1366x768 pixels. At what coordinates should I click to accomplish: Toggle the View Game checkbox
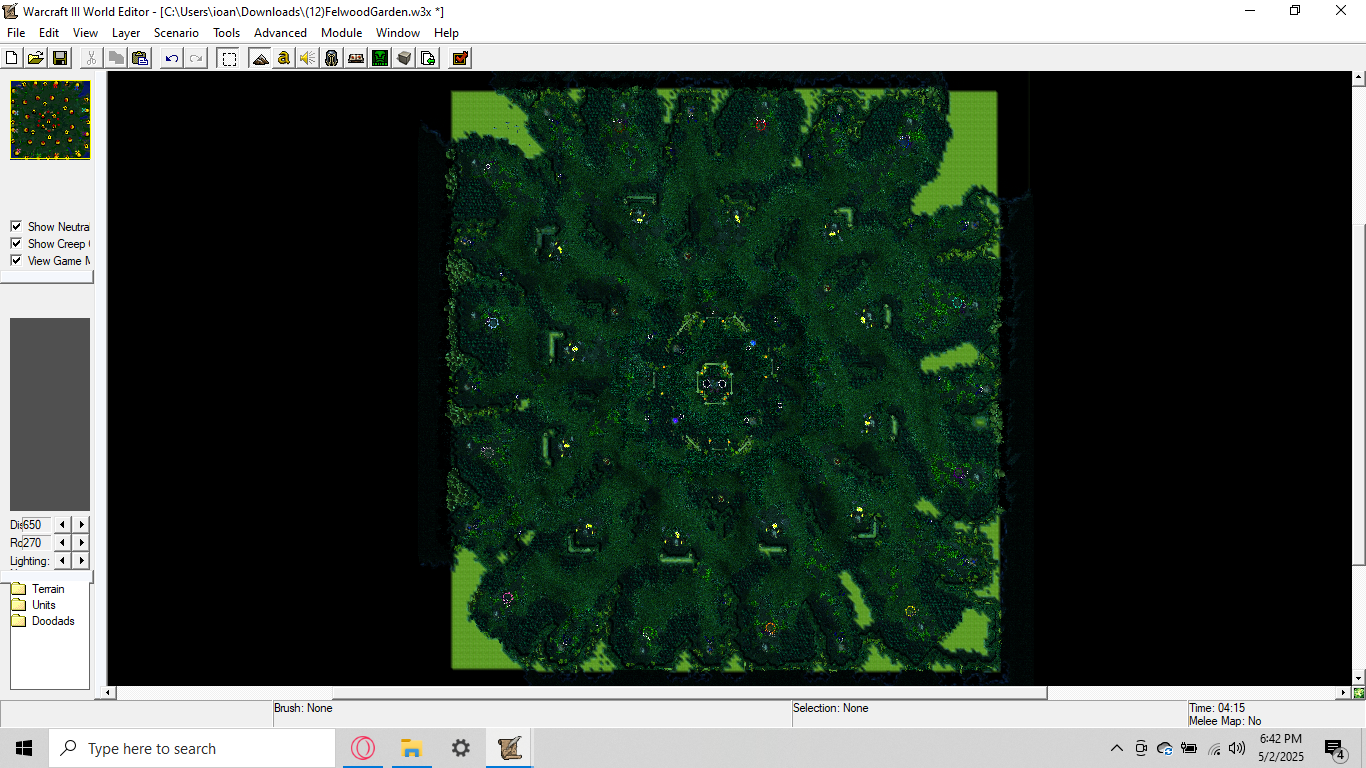[x=16, y=261]
